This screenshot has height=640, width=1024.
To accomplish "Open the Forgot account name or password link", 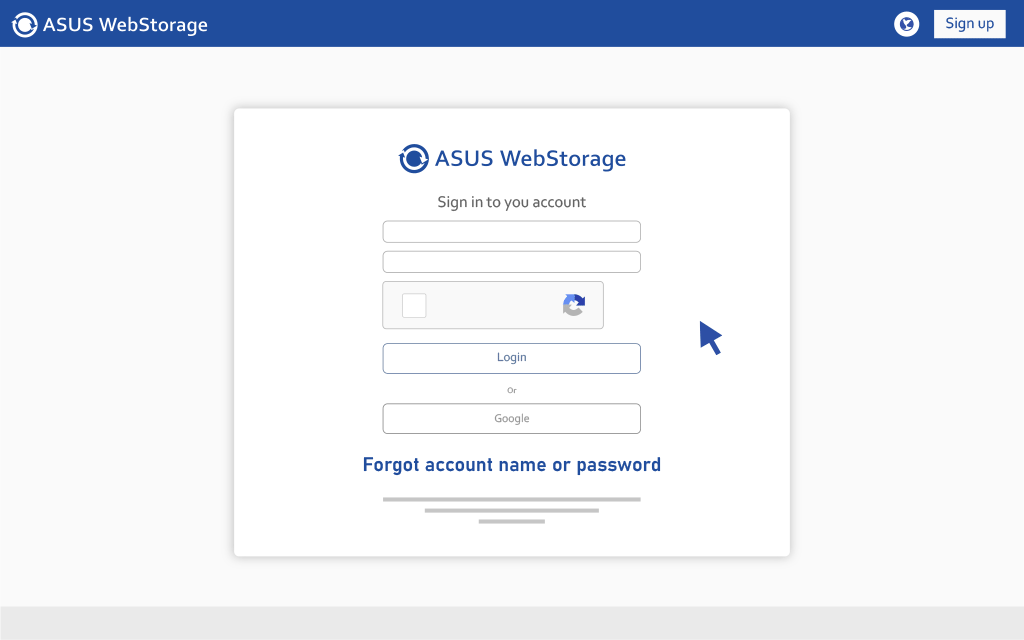I will 511,464.
